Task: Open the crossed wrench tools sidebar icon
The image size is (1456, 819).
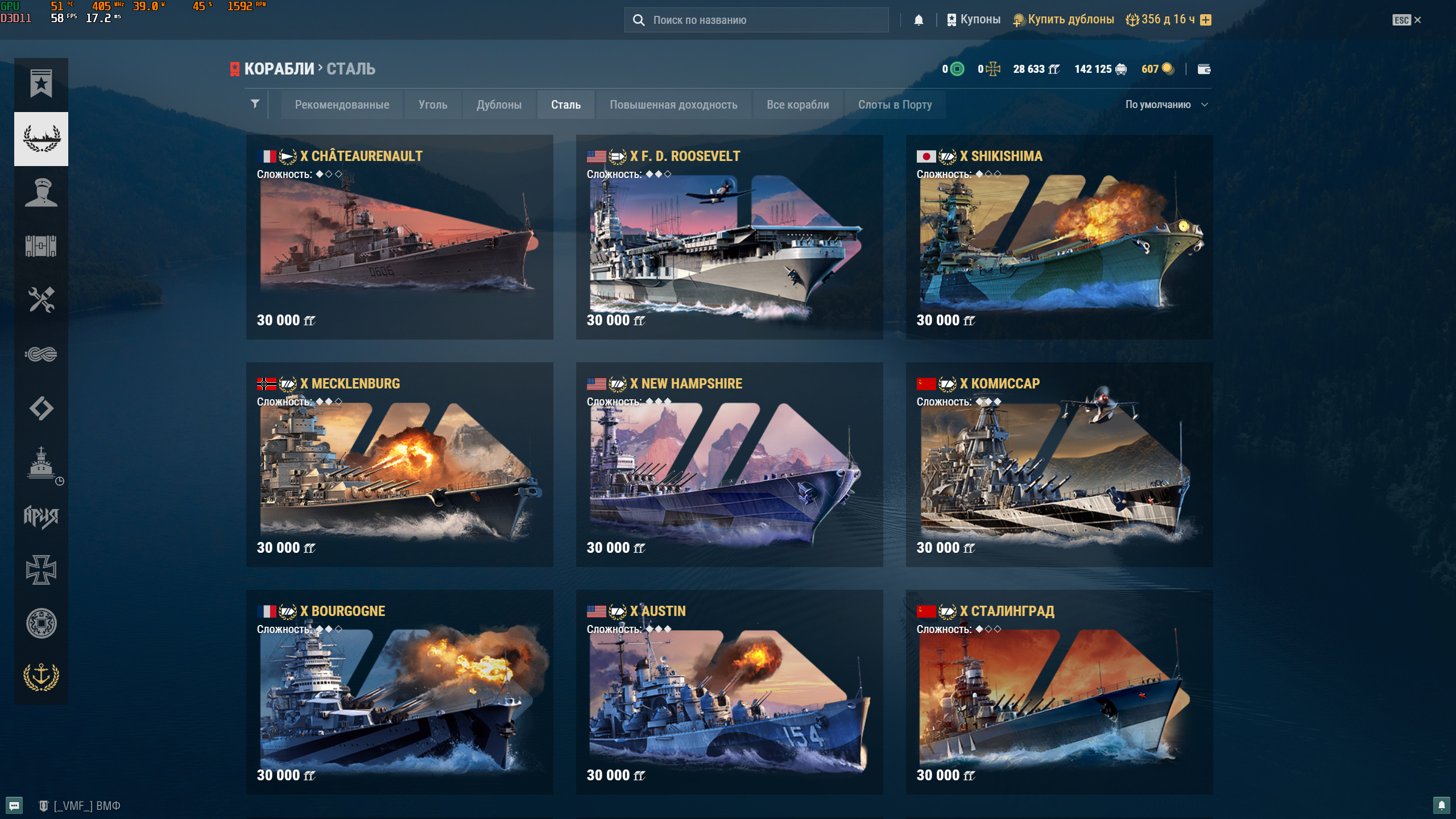Action: [x=41, y=300]
